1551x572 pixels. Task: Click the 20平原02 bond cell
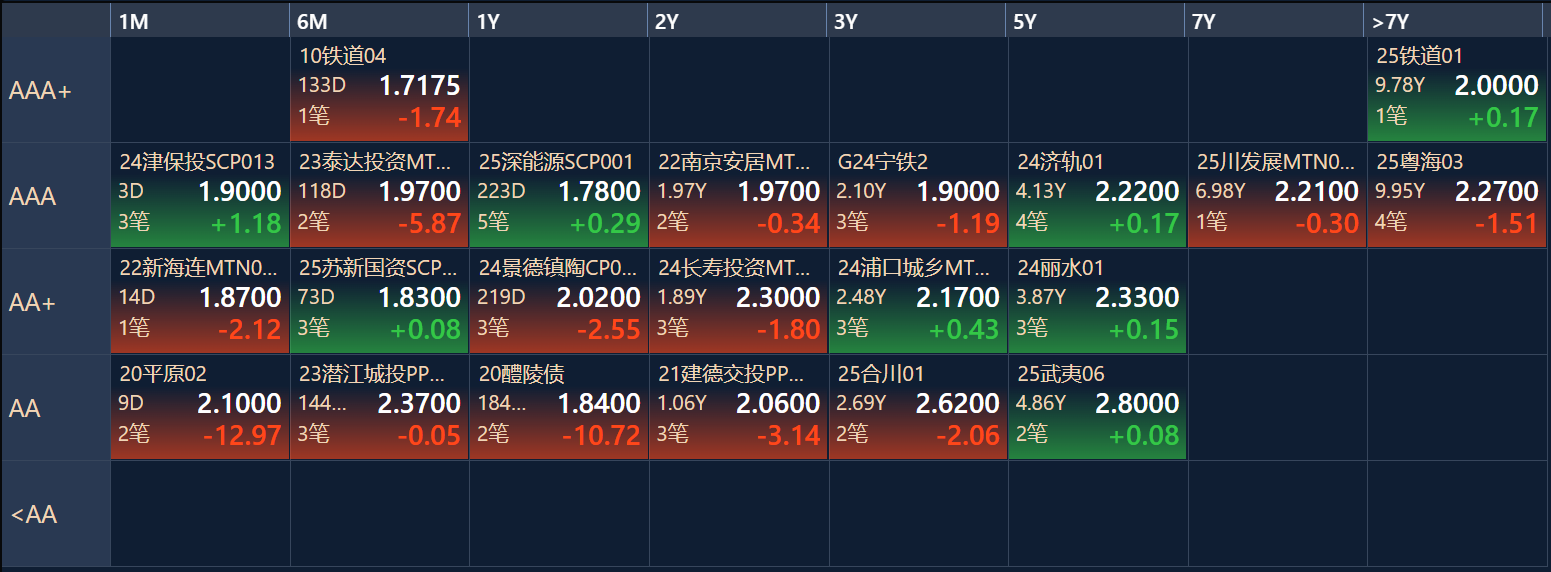(200, 408)
